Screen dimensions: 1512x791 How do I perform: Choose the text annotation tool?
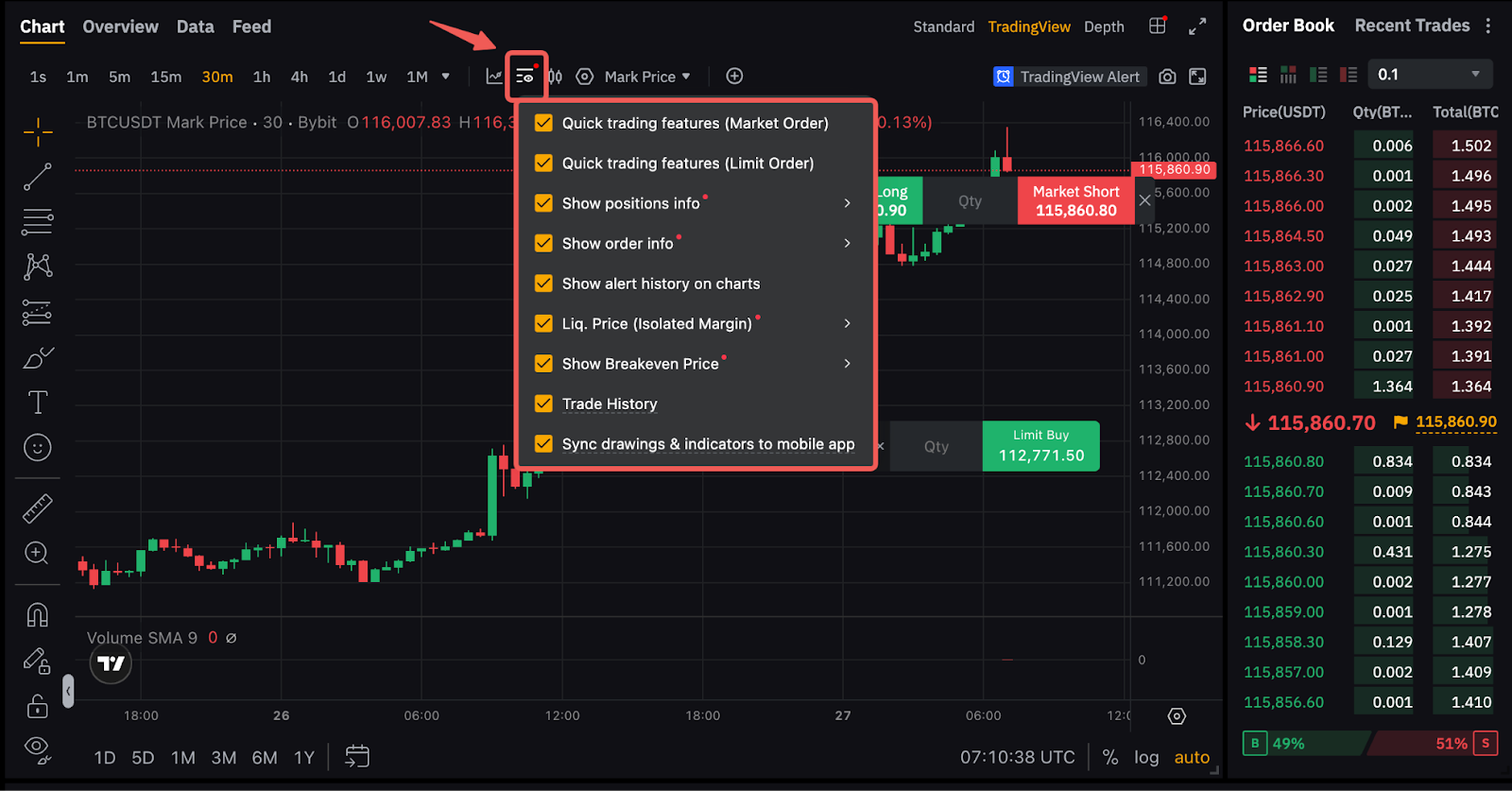click(x=38, y=403)
